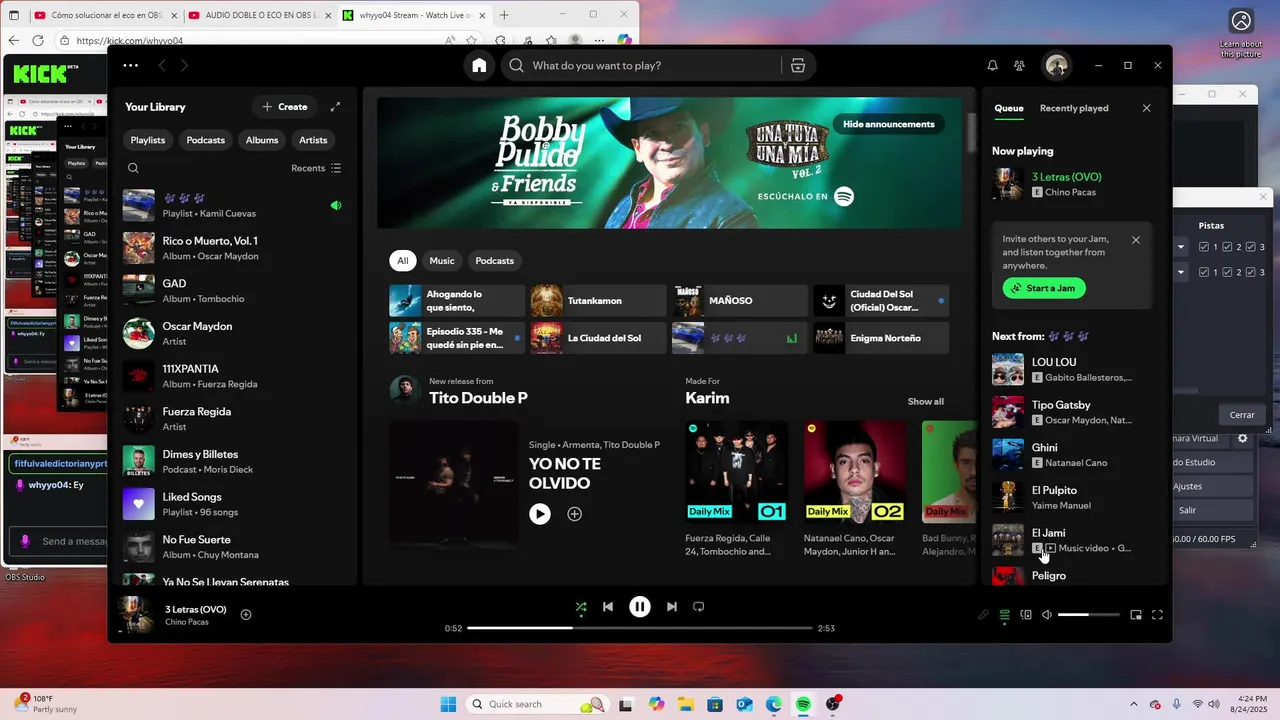
Task: Open the Create menu in Your Library
Action: click(285, 107)
